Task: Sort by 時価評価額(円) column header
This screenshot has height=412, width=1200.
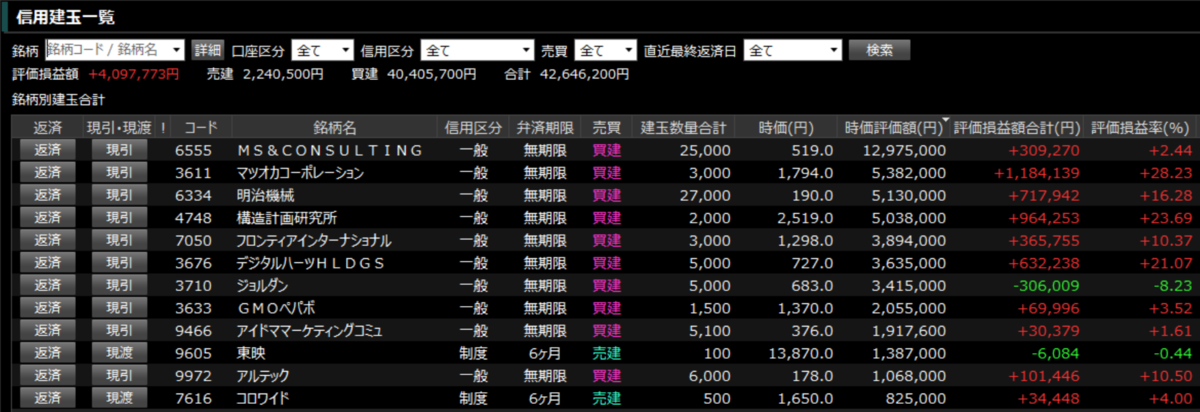Action: (x=894, y=127)
